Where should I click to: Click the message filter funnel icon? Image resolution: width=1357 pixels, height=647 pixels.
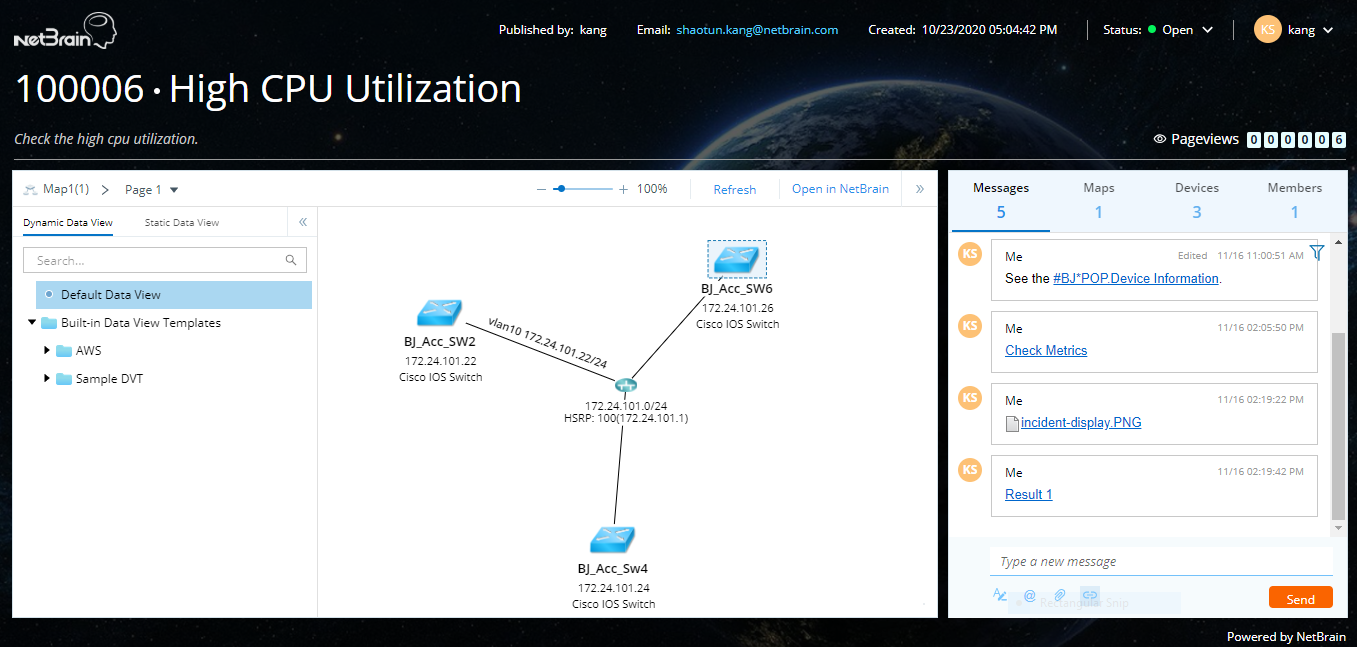click(1317, 253)
